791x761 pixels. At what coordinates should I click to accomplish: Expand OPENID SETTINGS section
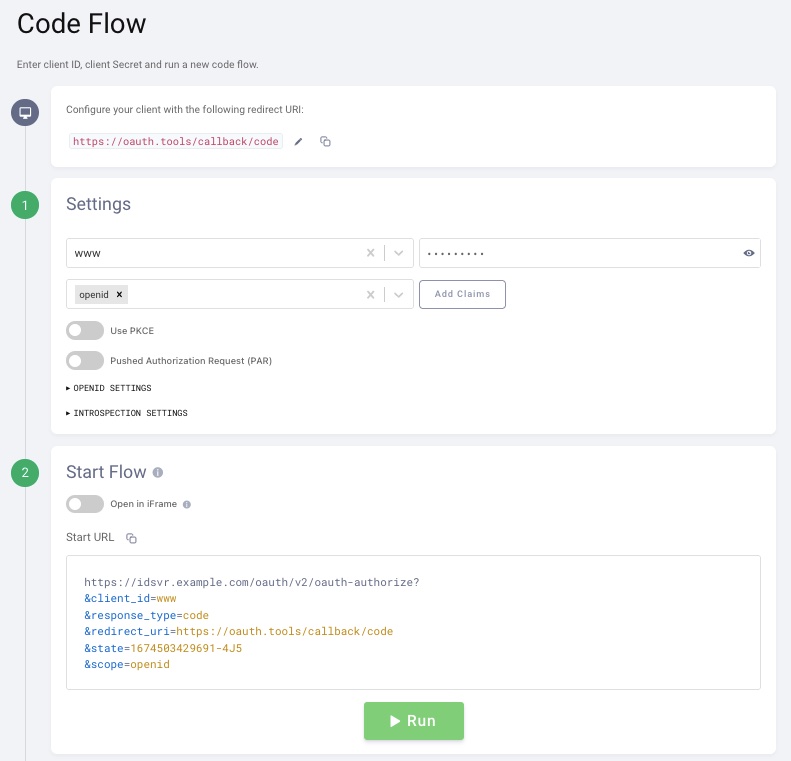[109, 388]
